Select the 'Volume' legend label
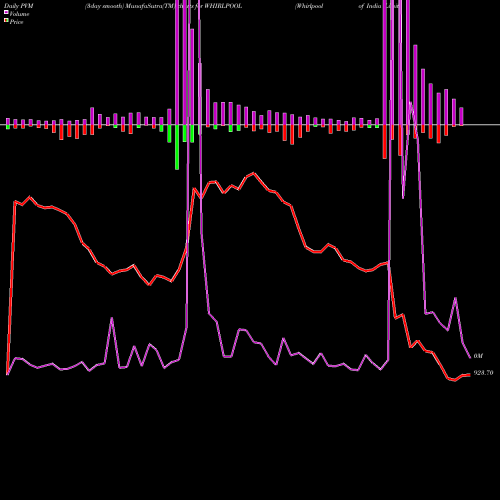The width and height of the screenshot is (500, 500). [19, 14]
